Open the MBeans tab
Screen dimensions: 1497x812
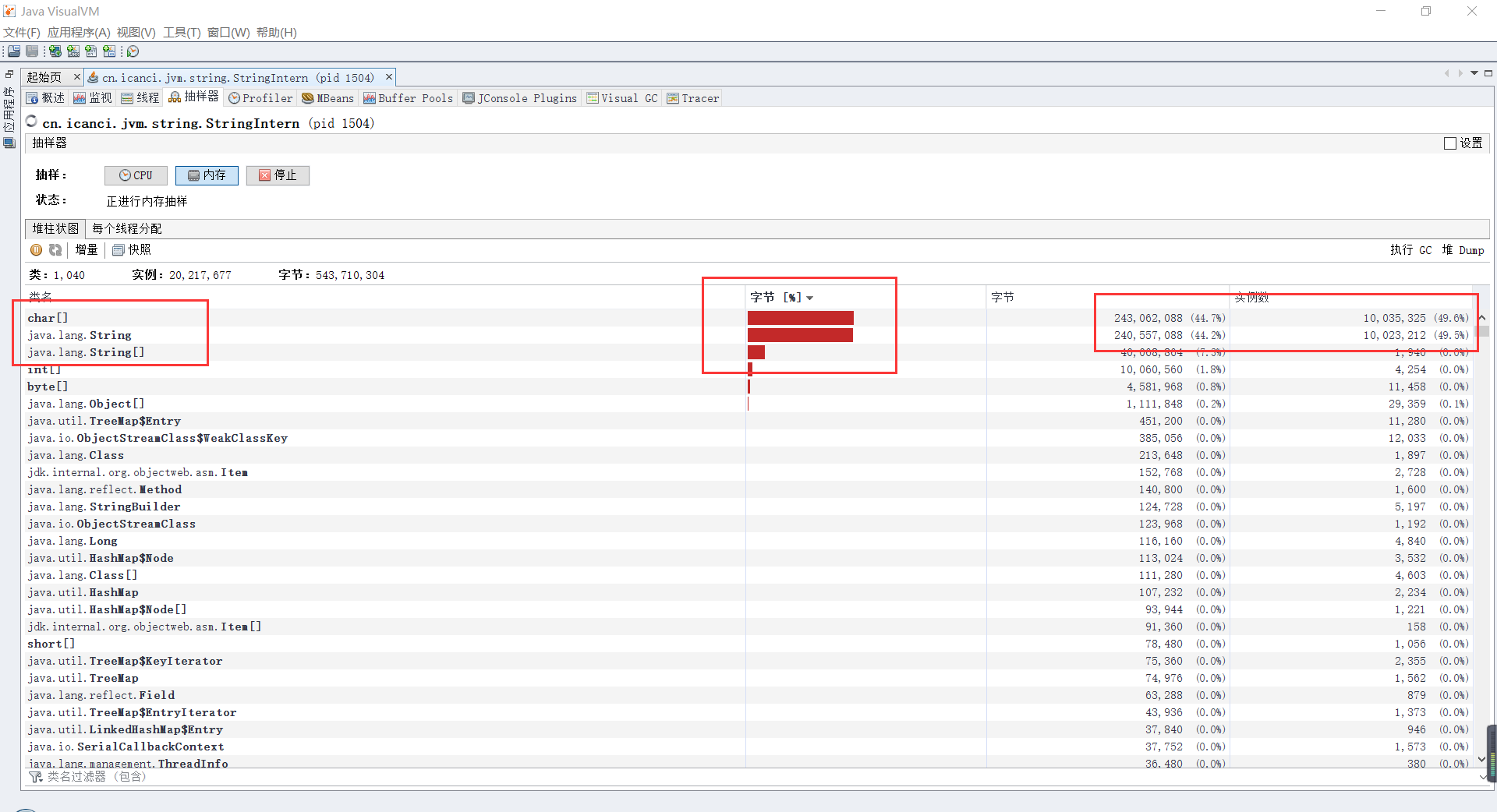[327, 98]
